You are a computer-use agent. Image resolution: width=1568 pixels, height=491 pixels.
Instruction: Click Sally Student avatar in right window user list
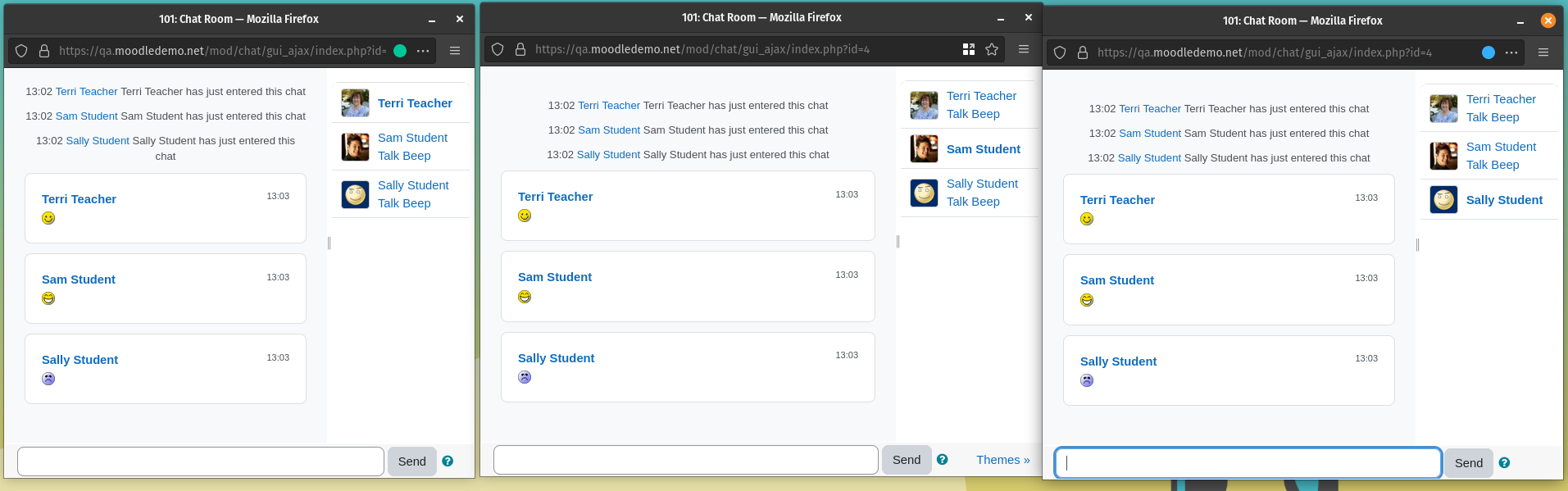[x=1443, y=200]
